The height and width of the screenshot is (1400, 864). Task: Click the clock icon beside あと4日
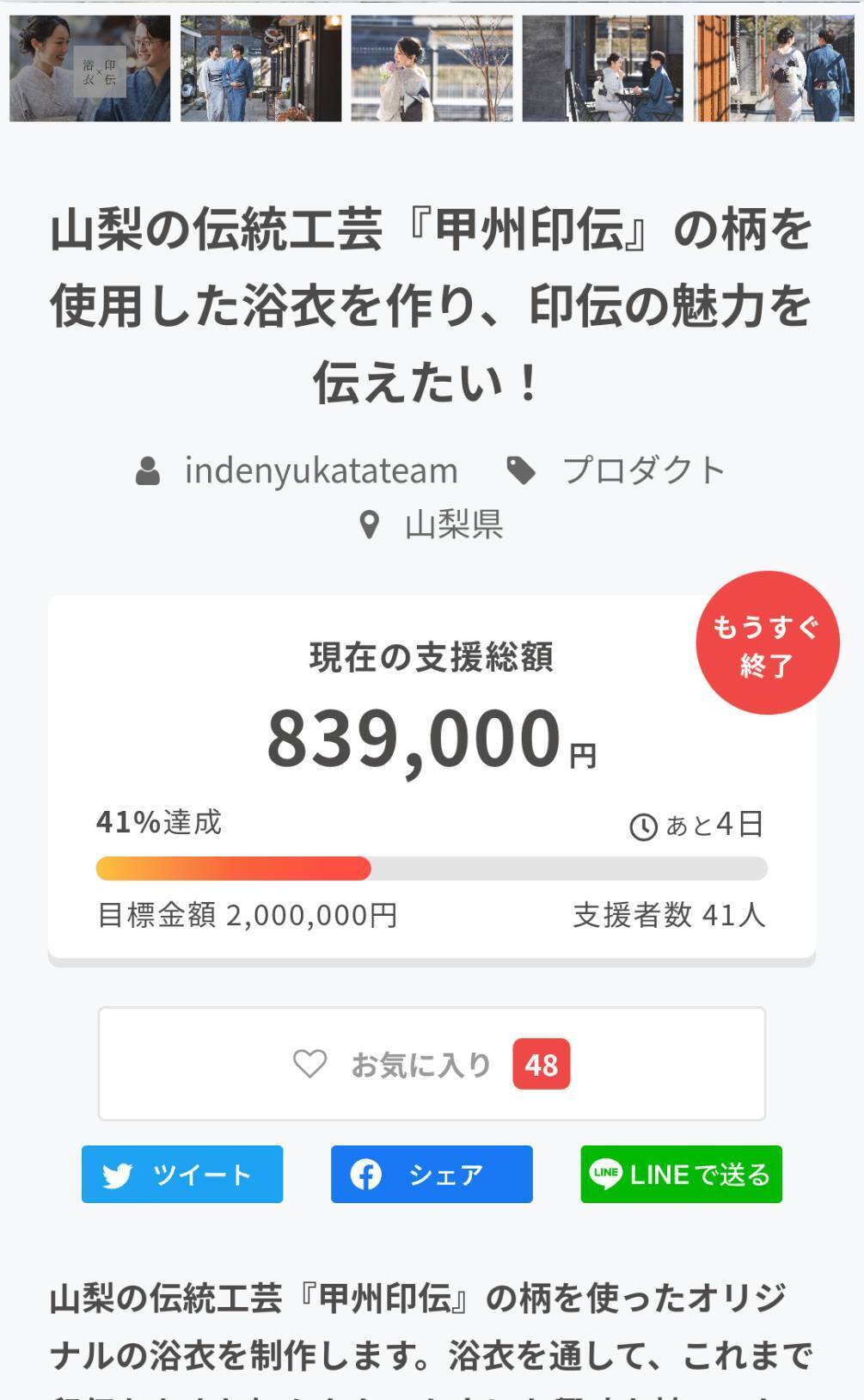pyautogui.click(x=643, y=826)
